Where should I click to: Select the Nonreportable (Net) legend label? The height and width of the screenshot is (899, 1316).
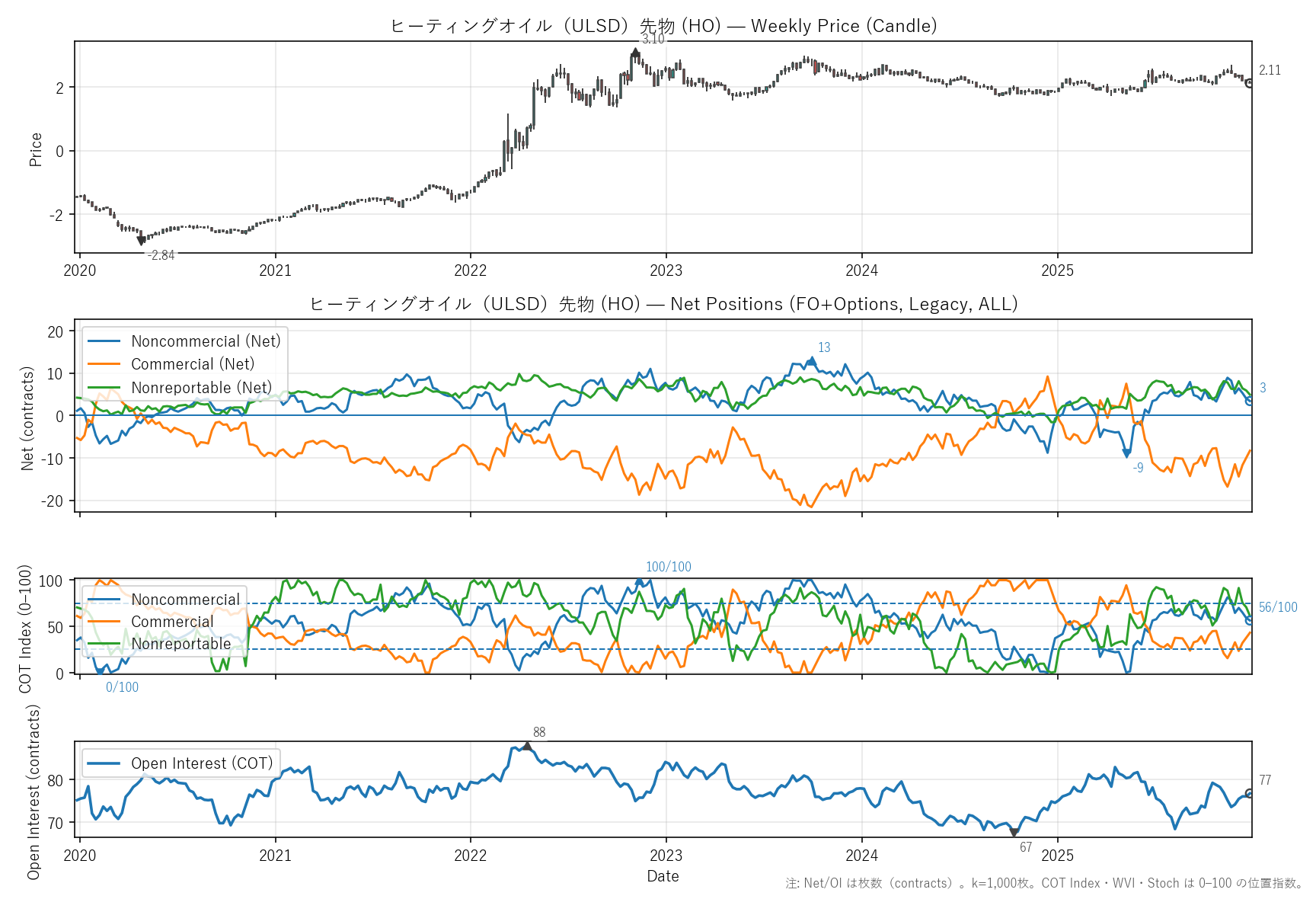coord(201,388)
